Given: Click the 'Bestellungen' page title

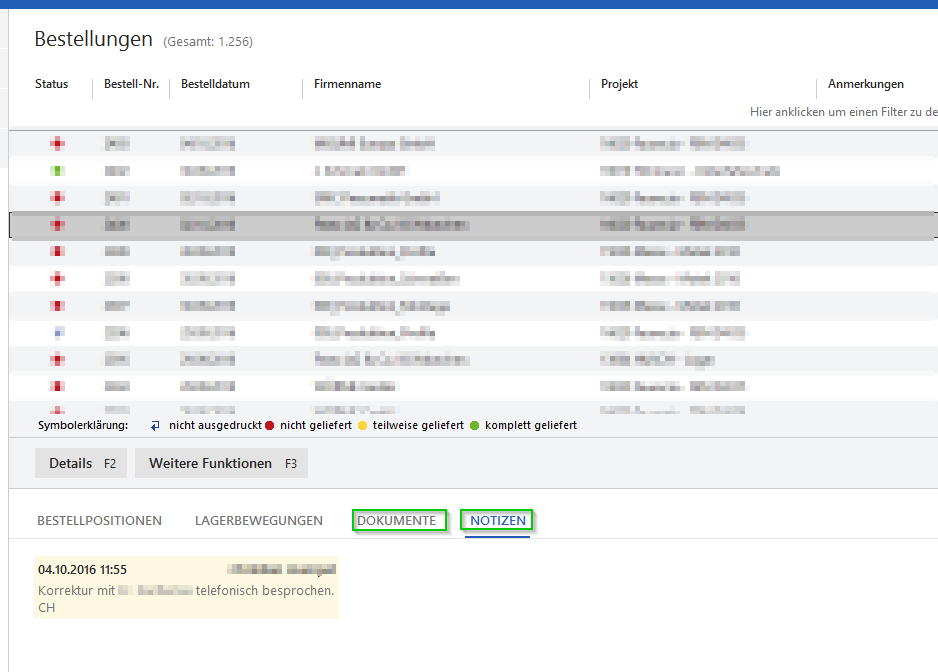Looking at the screenshot, I should click(93, 39).
